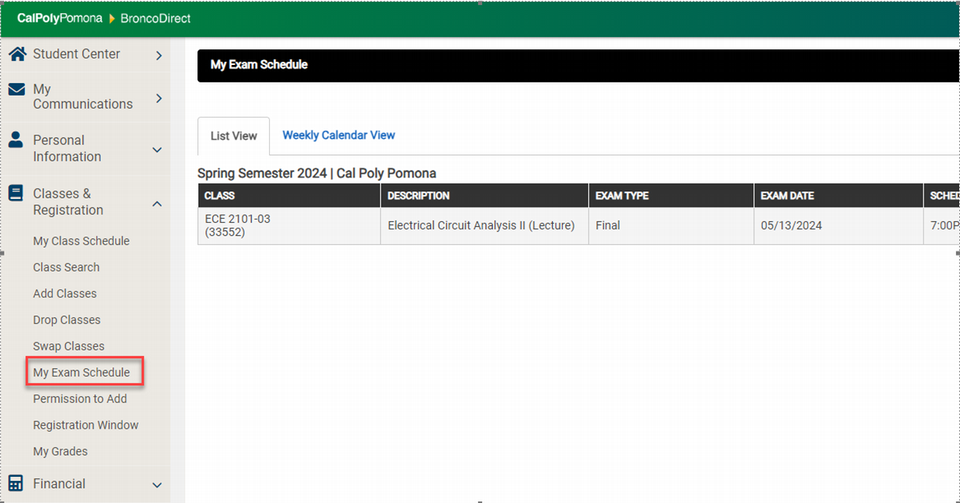Click the Personal Information person icon
Viewport: 960px width, 503px height.
coord(16,140)
